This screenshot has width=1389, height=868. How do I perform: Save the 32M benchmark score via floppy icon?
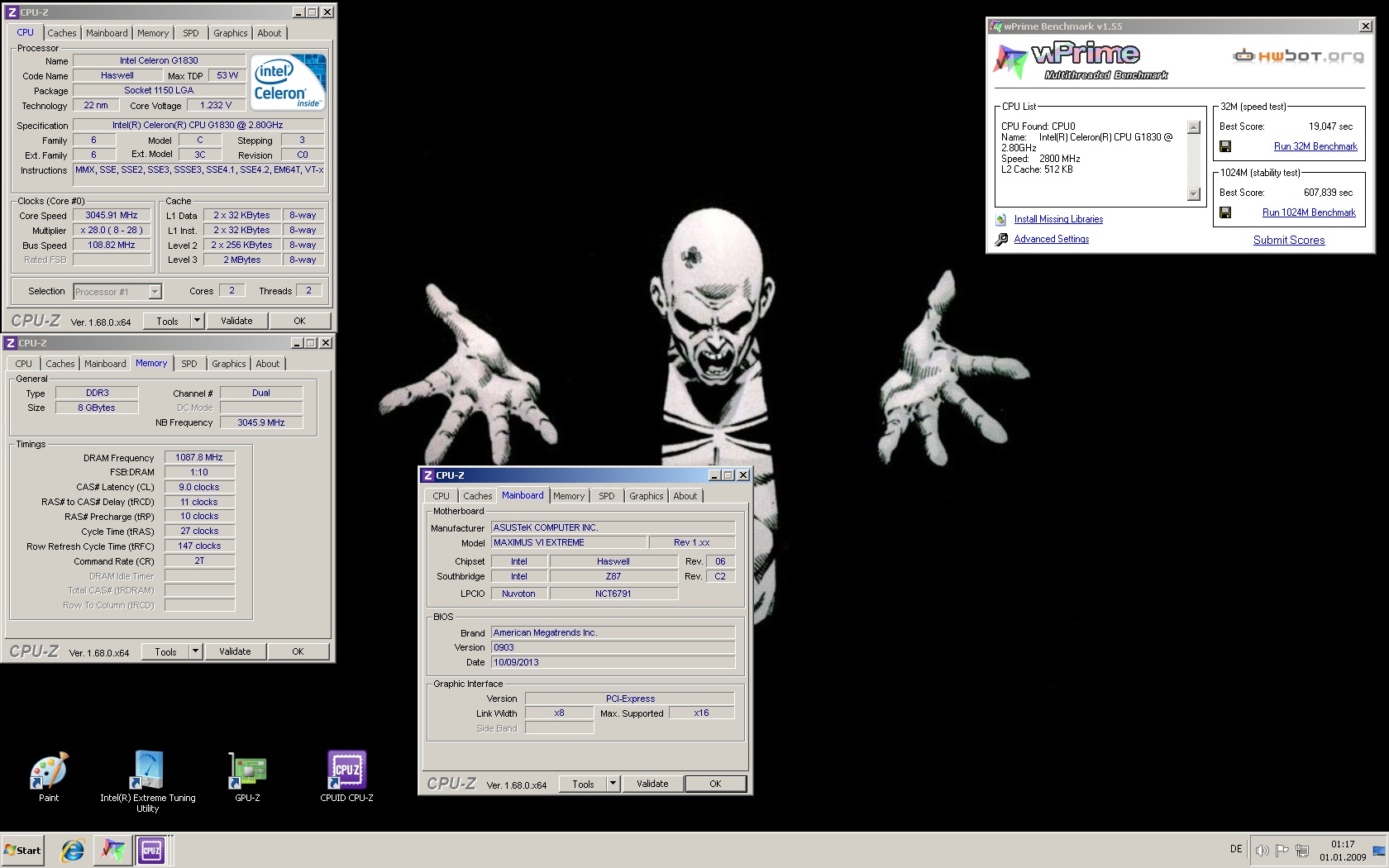(x=1225, y=146)
